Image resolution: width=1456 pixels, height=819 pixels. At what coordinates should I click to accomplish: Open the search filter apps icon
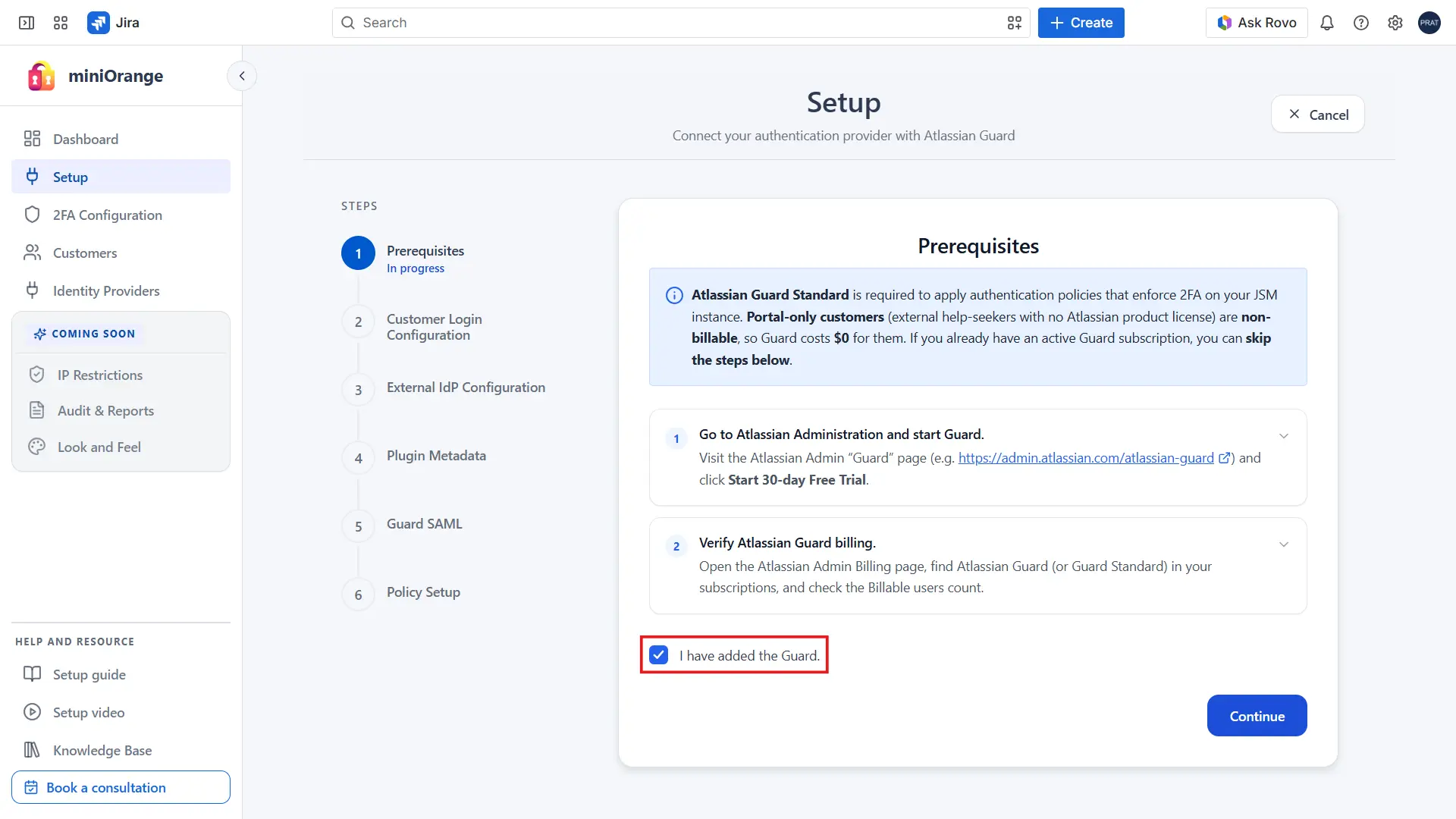pyautogui.click(x=1015, y=23)
